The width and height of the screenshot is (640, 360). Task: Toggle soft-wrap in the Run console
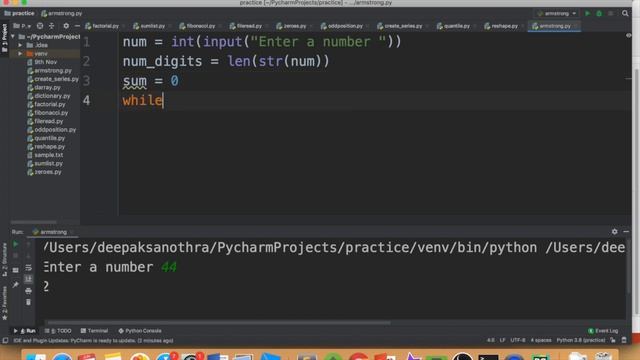pos(28,268)
